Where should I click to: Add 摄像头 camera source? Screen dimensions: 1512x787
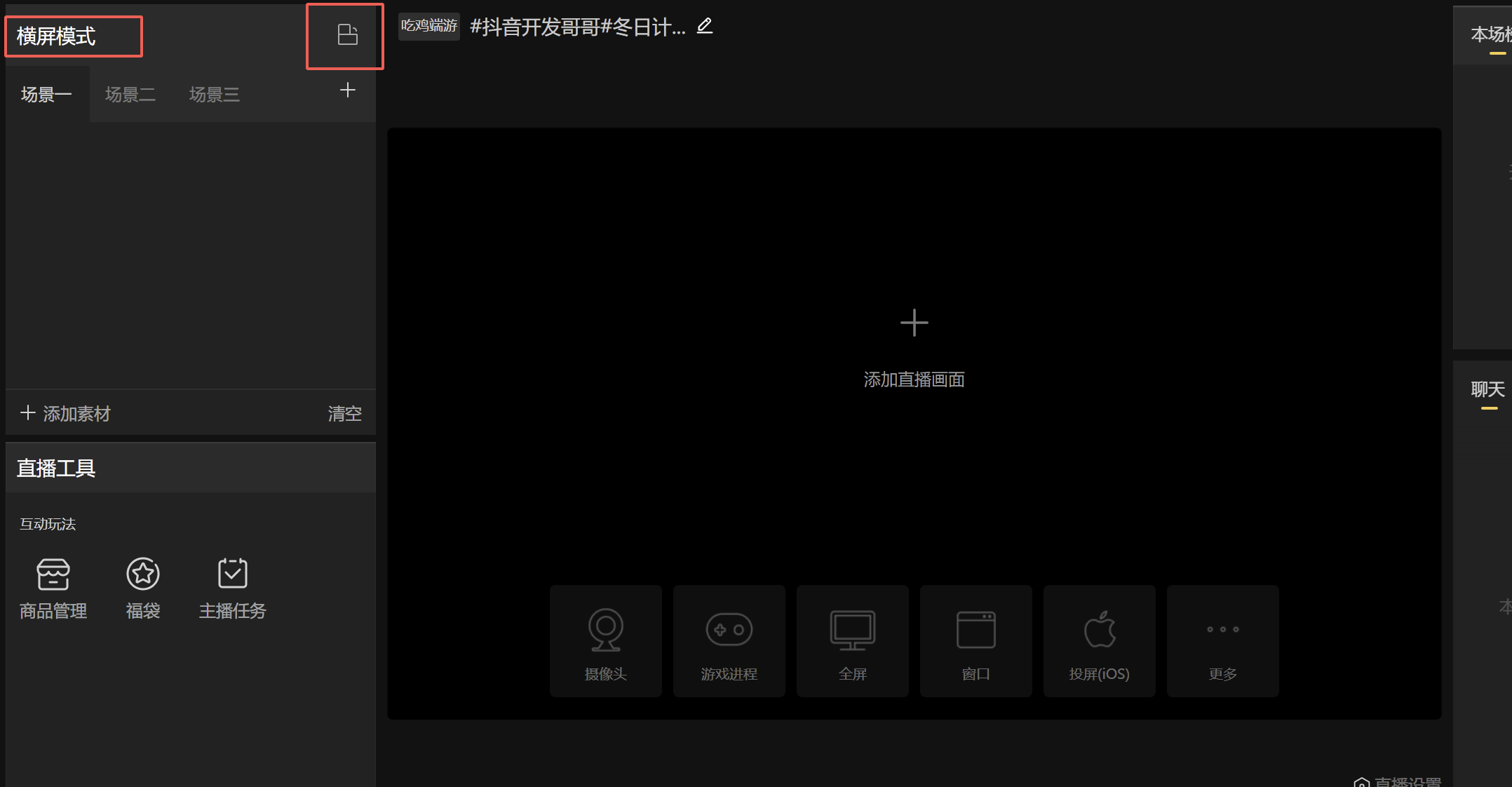click(605, 641)
